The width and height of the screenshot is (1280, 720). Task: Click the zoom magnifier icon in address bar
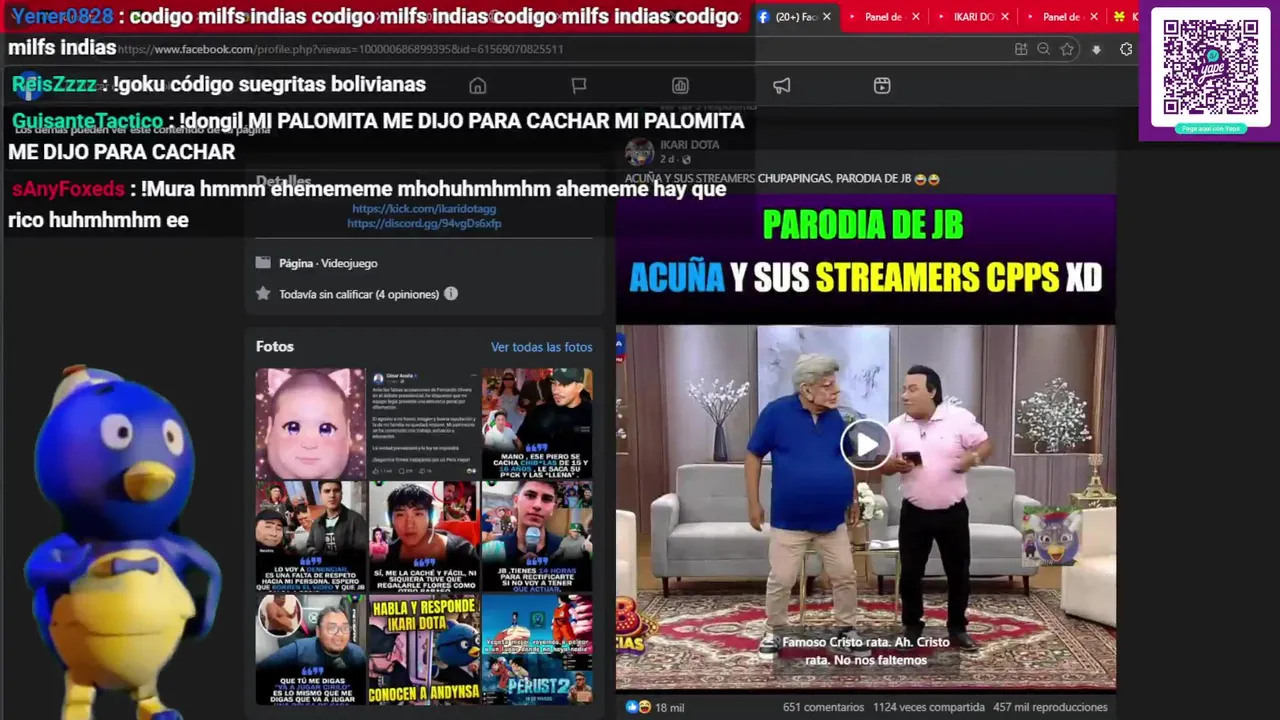click(1043, 49)
